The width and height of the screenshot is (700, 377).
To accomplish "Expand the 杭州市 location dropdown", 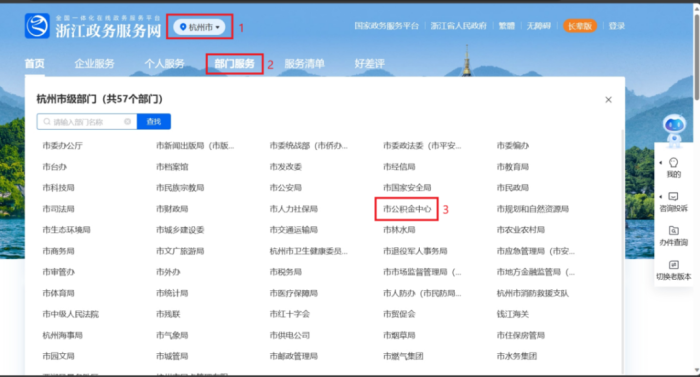I will (x=200, y=27).
